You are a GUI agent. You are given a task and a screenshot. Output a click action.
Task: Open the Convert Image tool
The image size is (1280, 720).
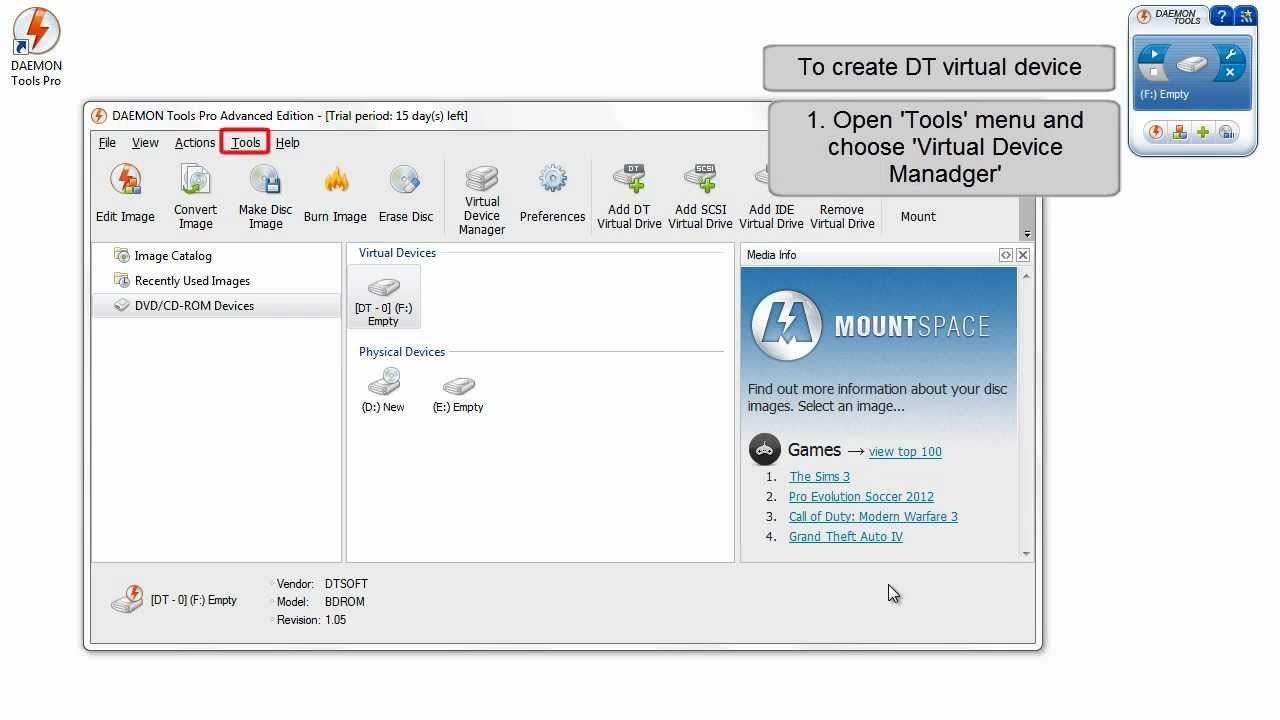[196, 197]
